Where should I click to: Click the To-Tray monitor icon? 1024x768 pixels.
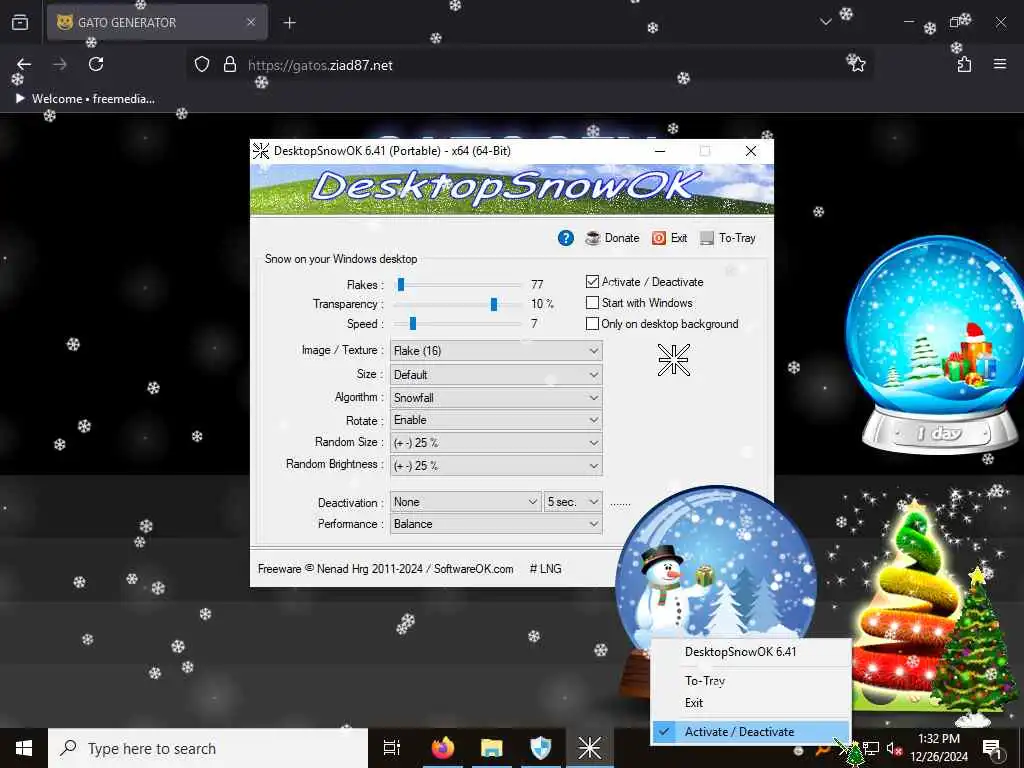707,238
